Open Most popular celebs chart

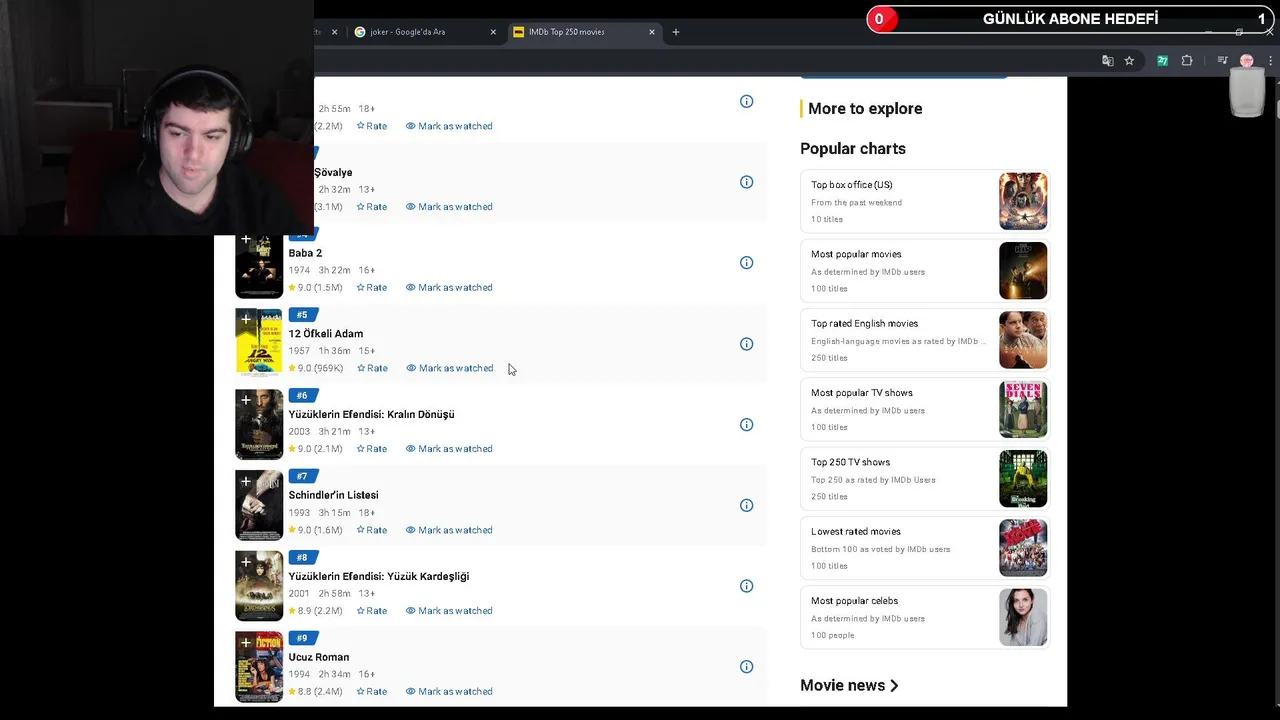point(925,617)
